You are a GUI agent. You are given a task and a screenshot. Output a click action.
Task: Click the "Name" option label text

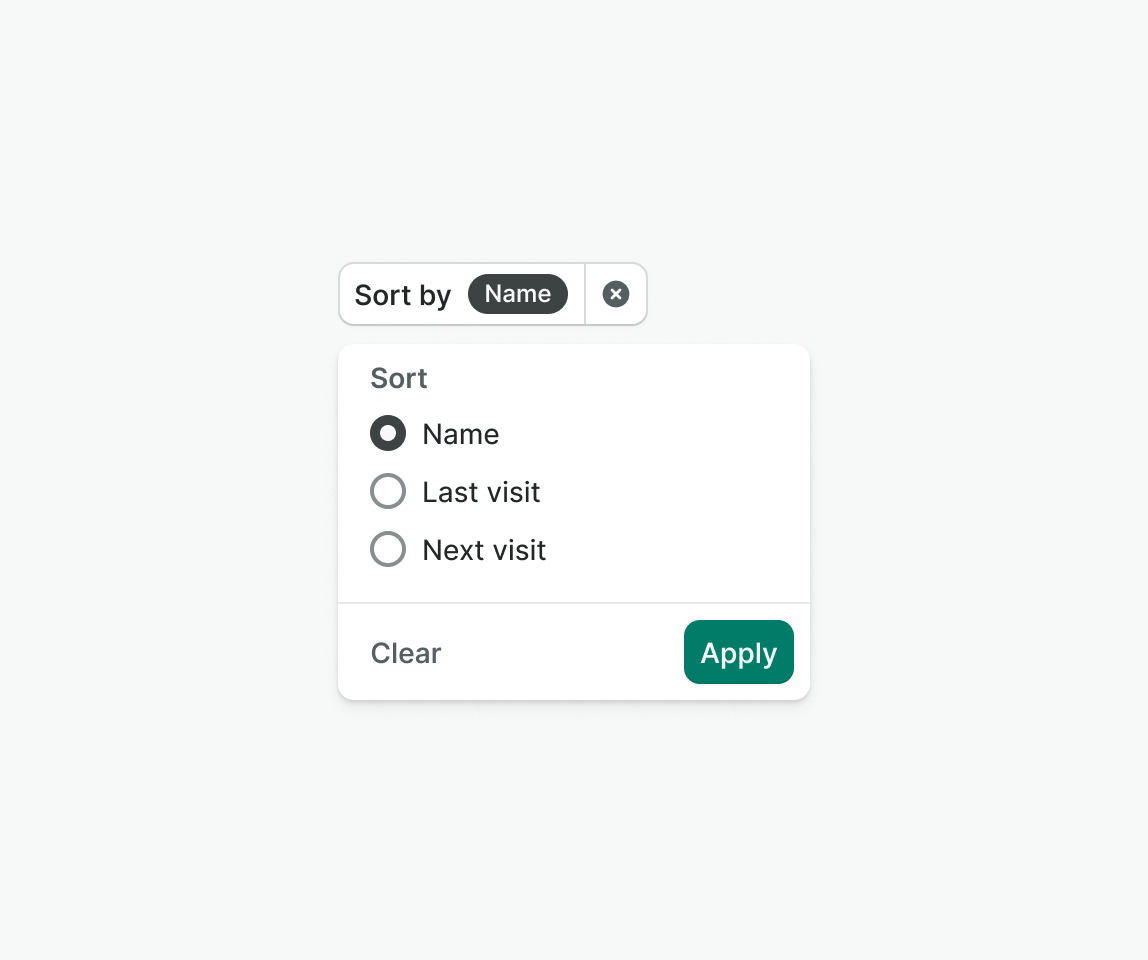[461, 434]
